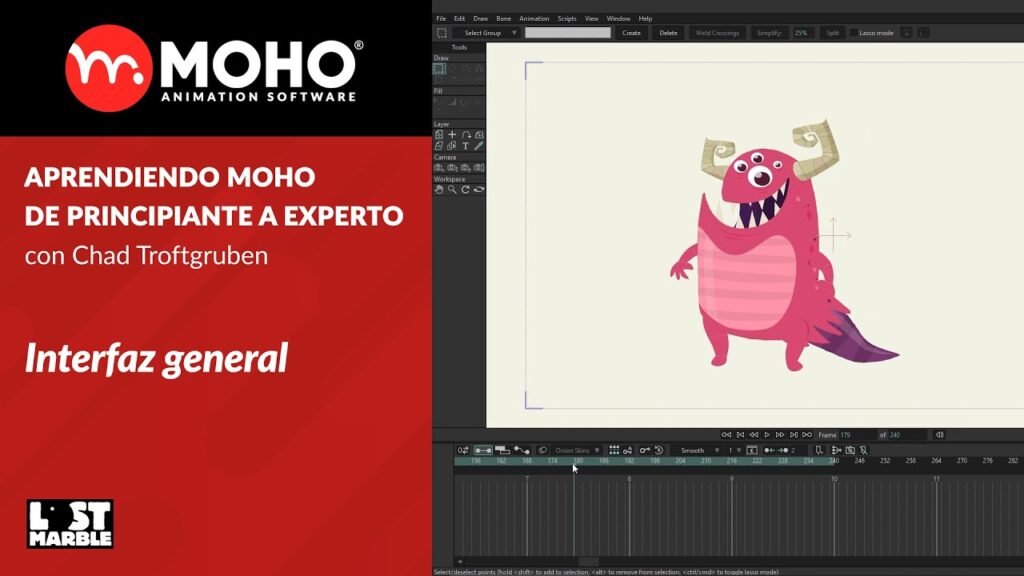Play the animation
This screenshot has width=1024, height=576.
click(767, 435)
